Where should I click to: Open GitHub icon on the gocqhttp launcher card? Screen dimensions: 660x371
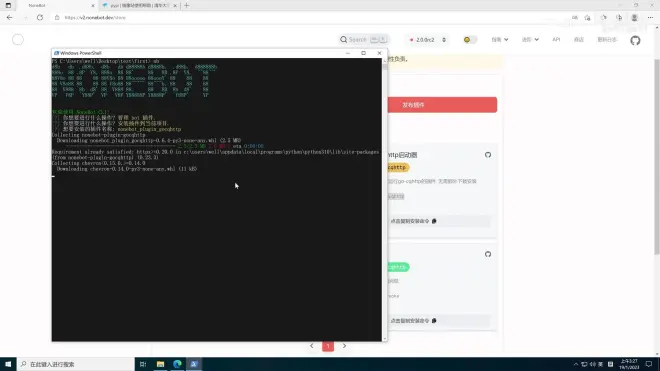coord(488,155)
